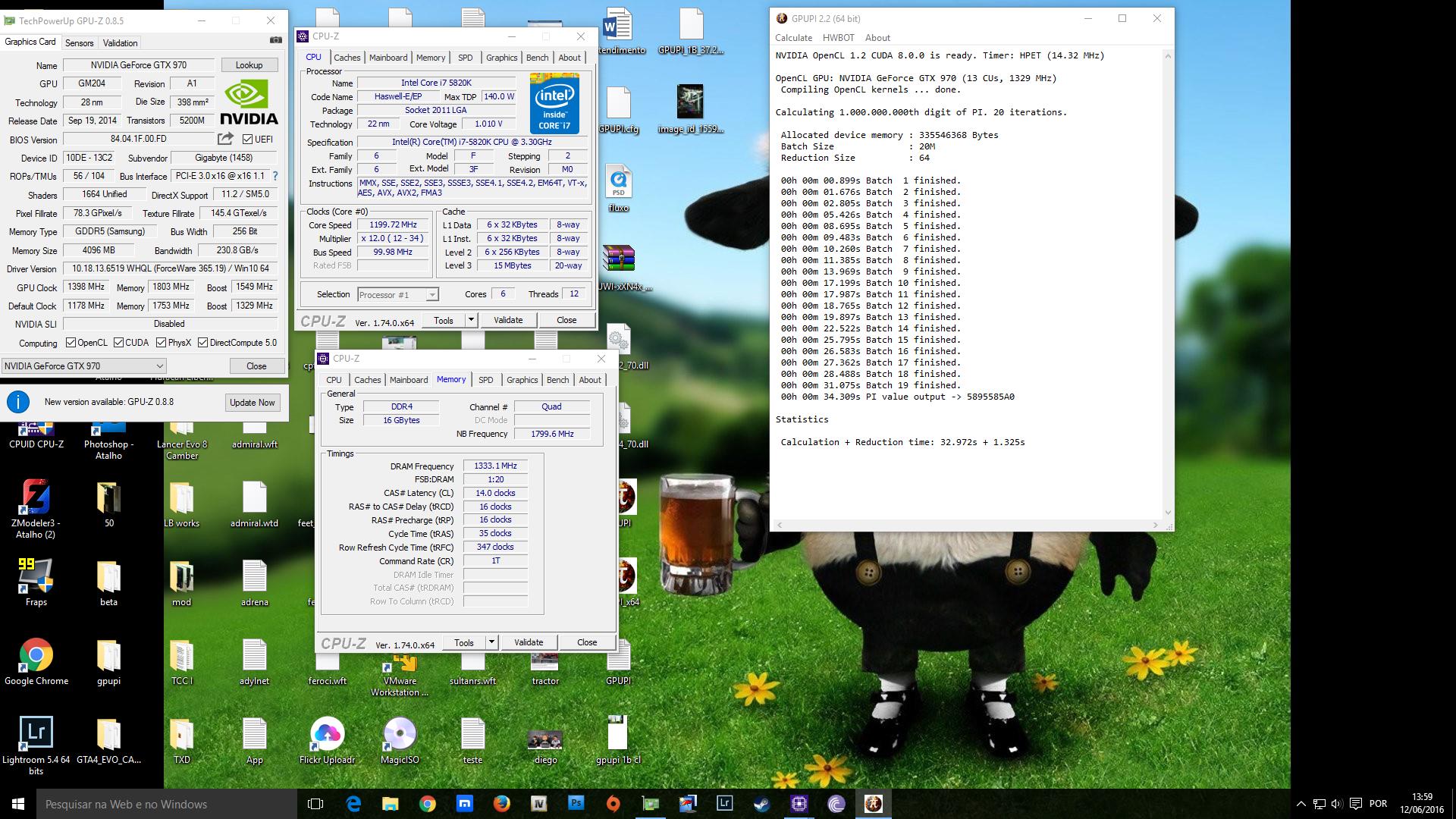Click Tools button in top CPU-Z window
Screen dimensions: 1456x819
click(443, 320)
